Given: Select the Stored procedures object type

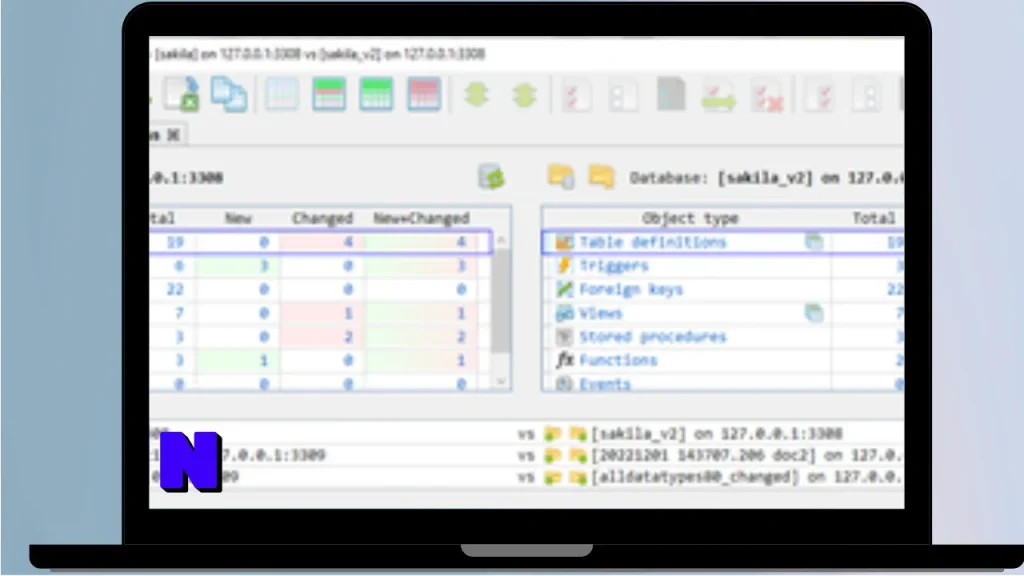Looking at the screenshot, I should click(x=652, y=337).
